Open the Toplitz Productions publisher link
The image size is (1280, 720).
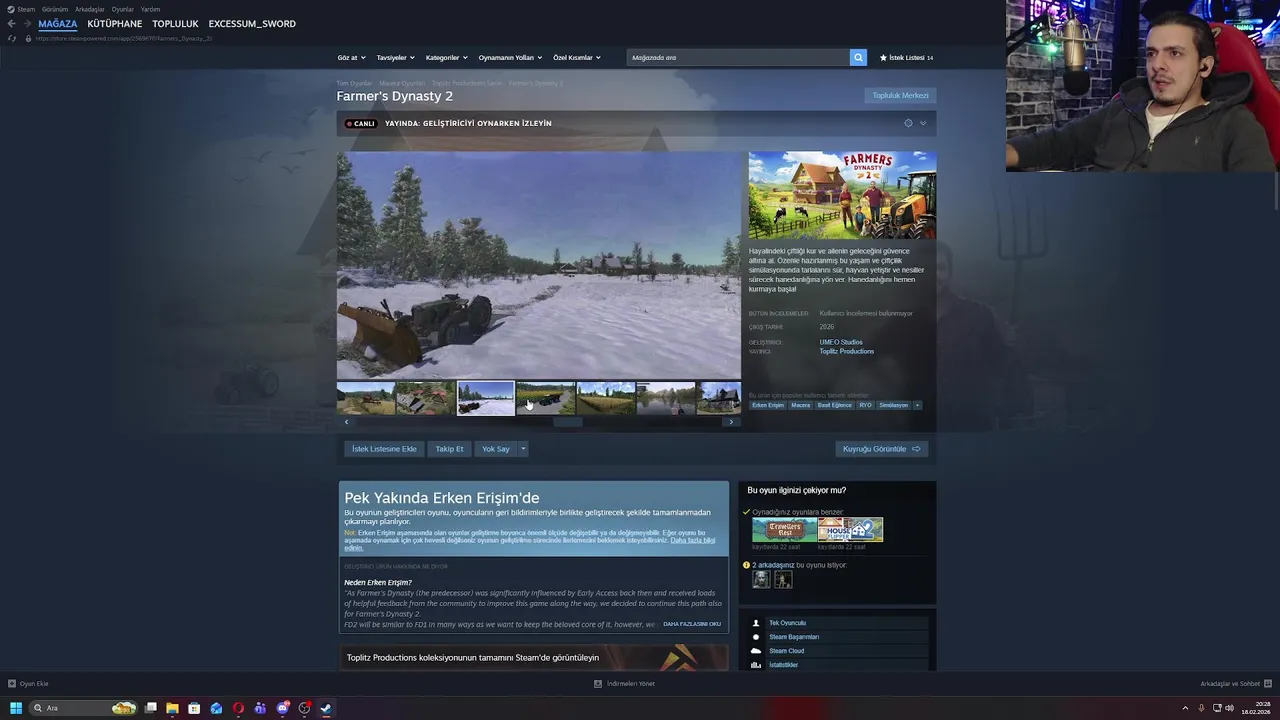[x=847, y=351]
